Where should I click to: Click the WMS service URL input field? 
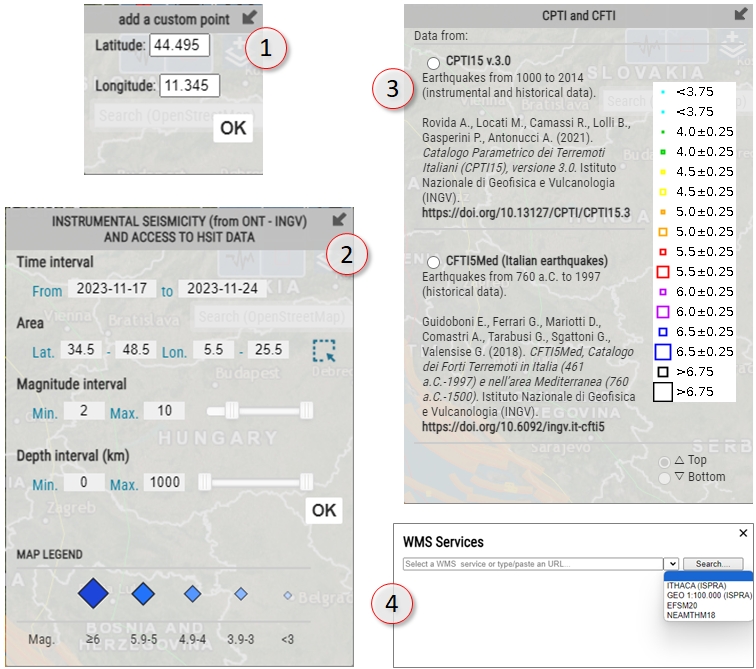533,564
